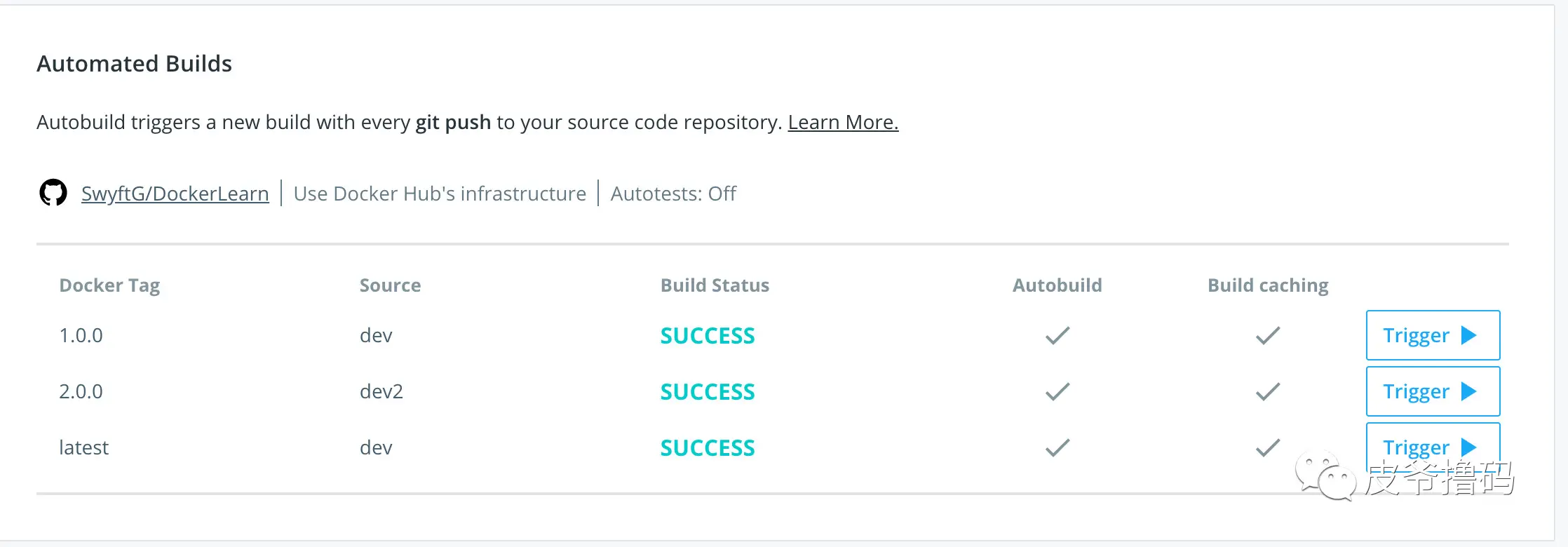1568x547 pixels.
Task: Click the Build caching checkmark for 1.0.0
Action: click(x=1268, y=335)
